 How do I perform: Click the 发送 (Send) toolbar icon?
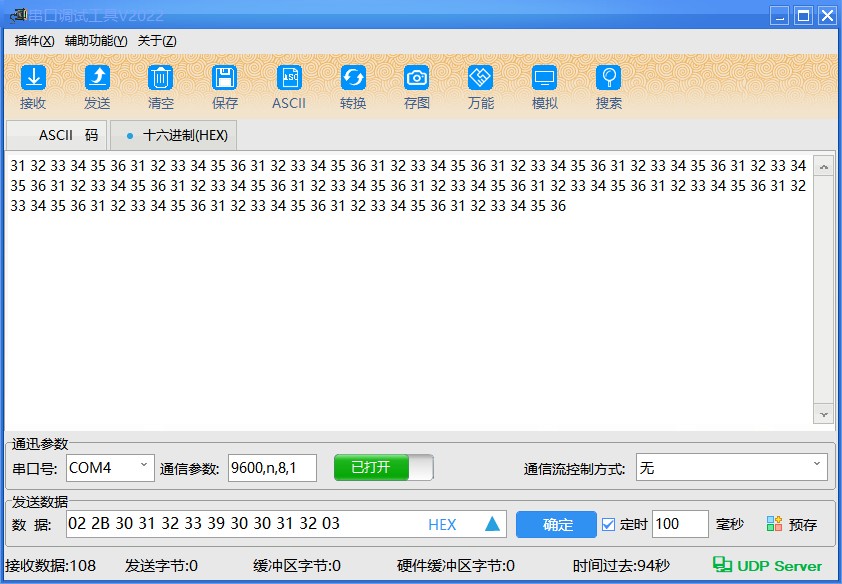[97, 78]
